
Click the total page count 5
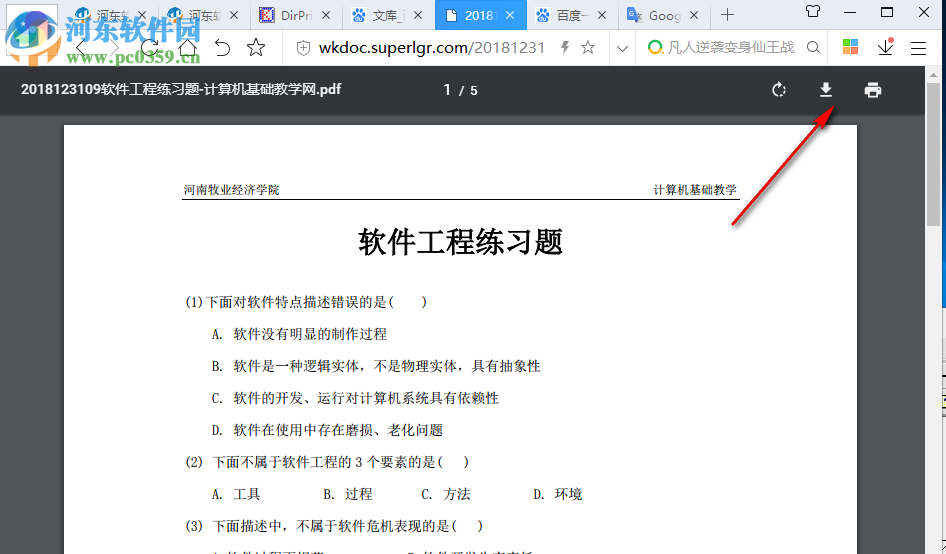pyautogui.click(x=474, y=91)
